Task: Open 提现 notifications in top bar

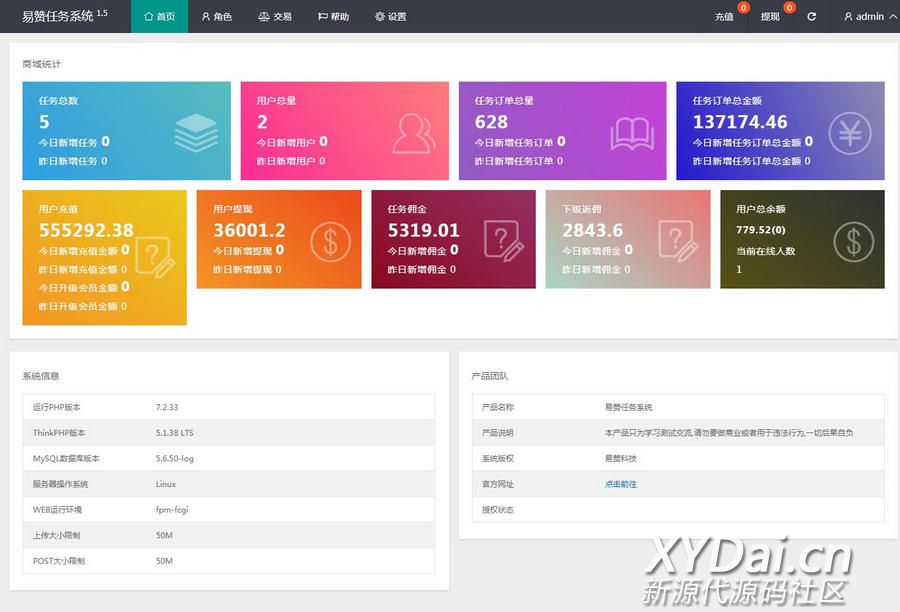Action: [x=771, y=17]
